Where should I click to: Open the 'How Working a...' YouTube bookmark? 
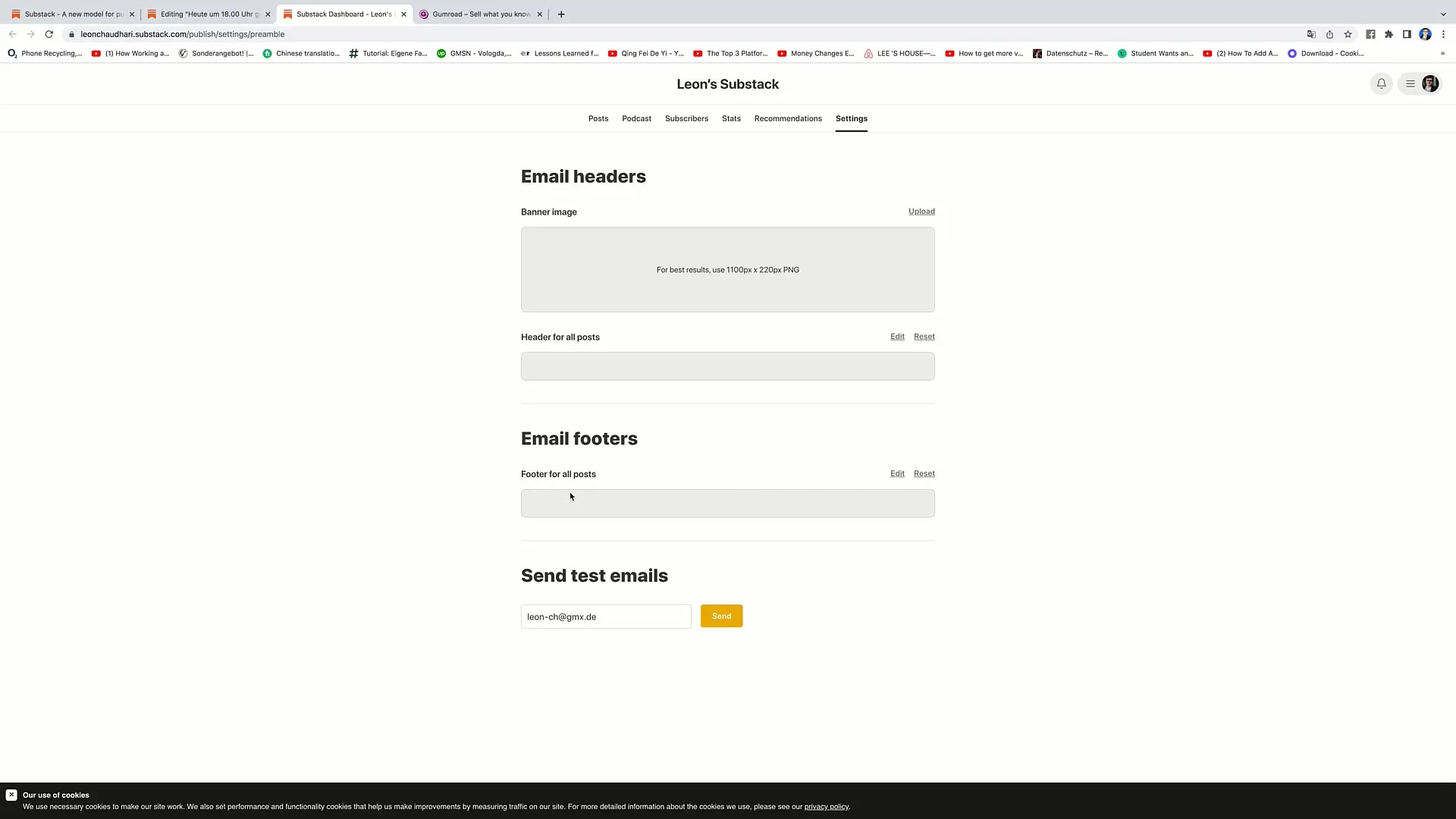click(x=130, y=53)
